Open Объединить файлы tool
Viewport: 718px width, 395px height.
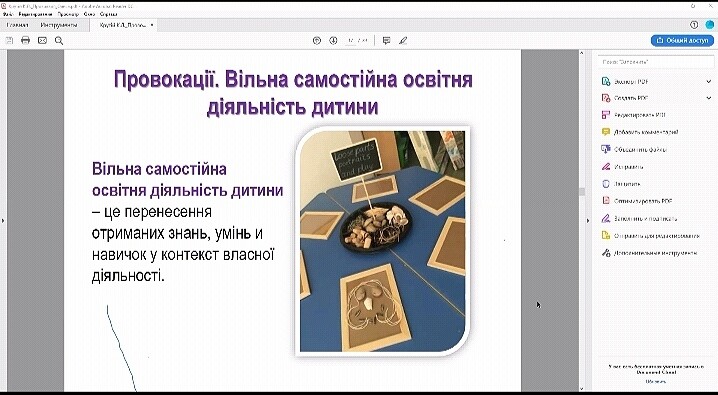(x=634, y=149)
